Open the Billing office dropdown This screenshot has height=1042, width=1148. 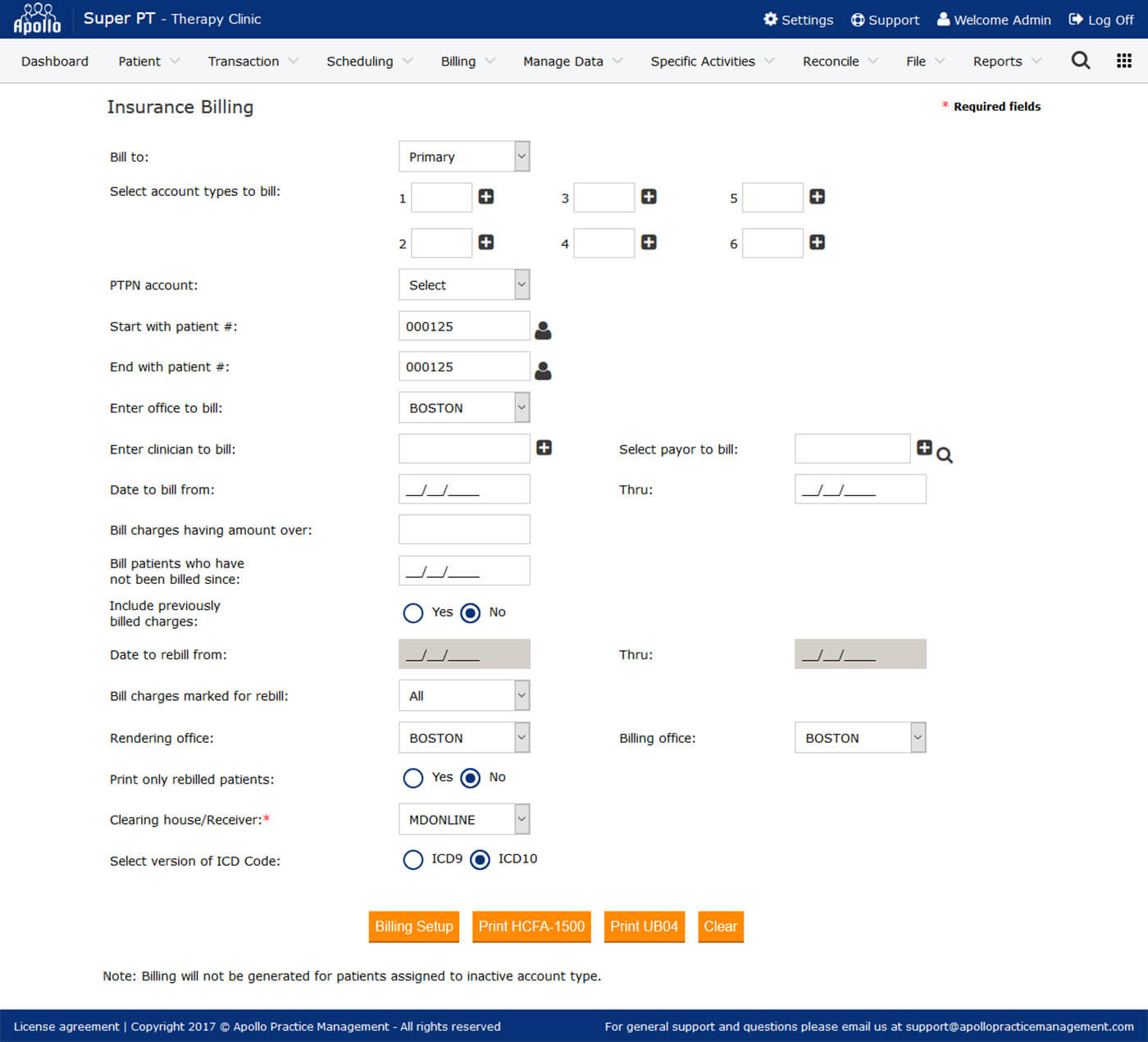pos(860,737)
